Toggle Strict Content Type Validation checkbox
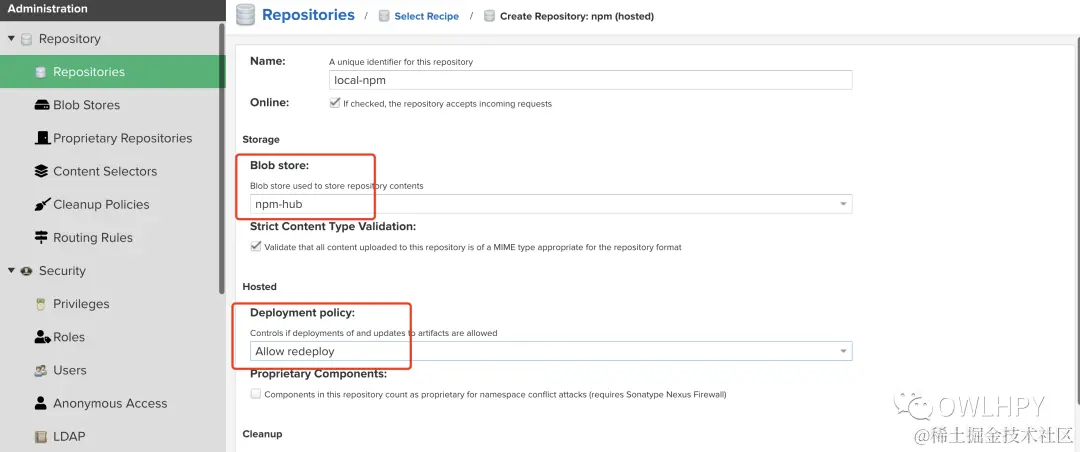The width and height of the screenshot is (1080, 452). coord(255,246)
